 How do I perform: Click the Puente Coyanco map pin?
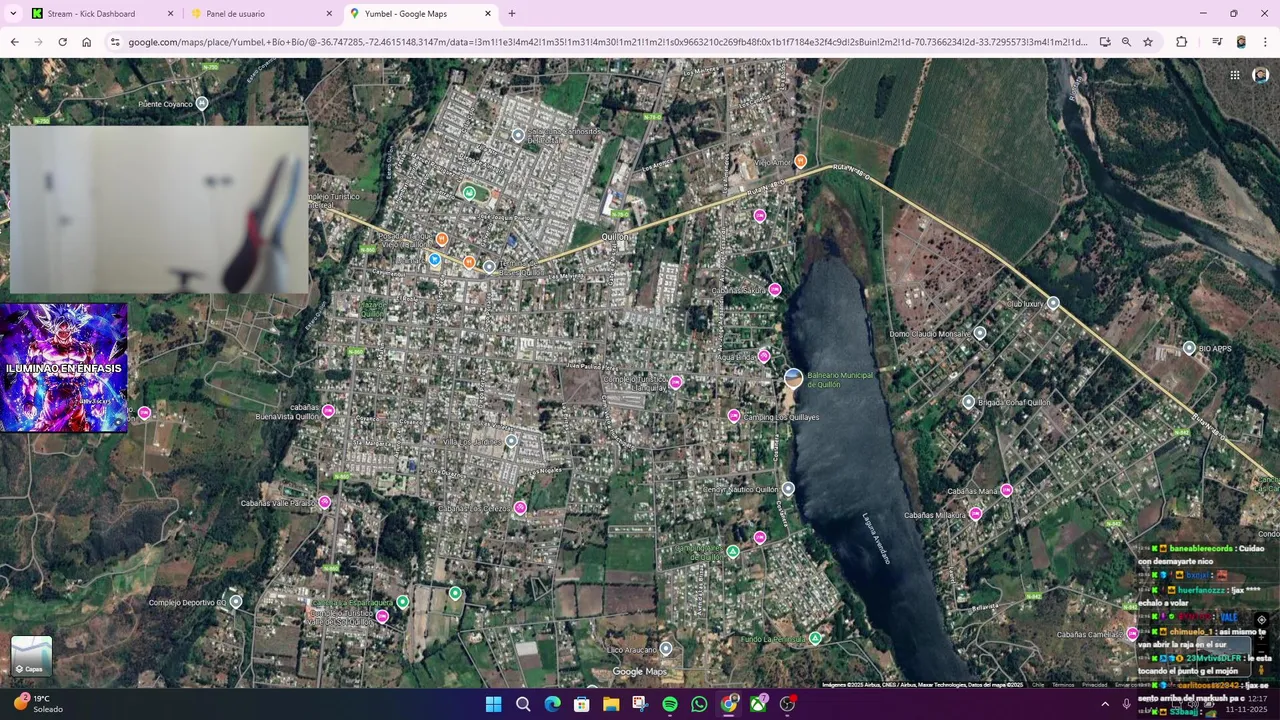202,103
